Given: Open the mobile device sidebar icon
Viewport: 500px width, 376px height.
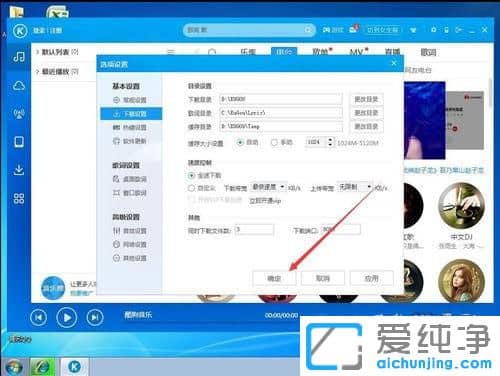Looking at the screenshot, I should tap(19, 142).
